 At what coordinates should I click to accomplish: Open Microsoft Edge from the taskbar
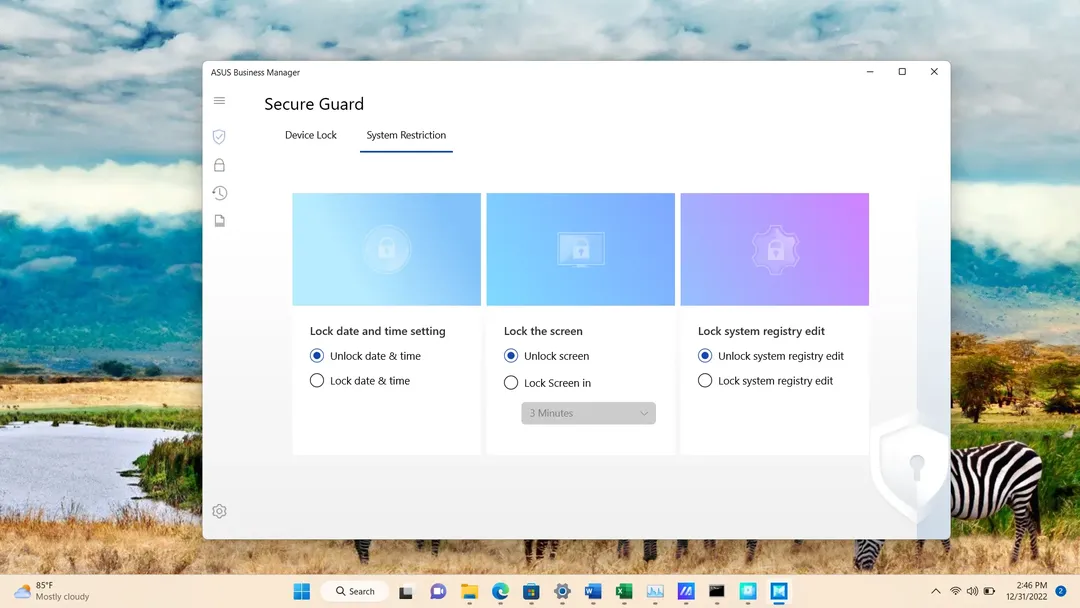pyautogui.click(x=500, y=591)
